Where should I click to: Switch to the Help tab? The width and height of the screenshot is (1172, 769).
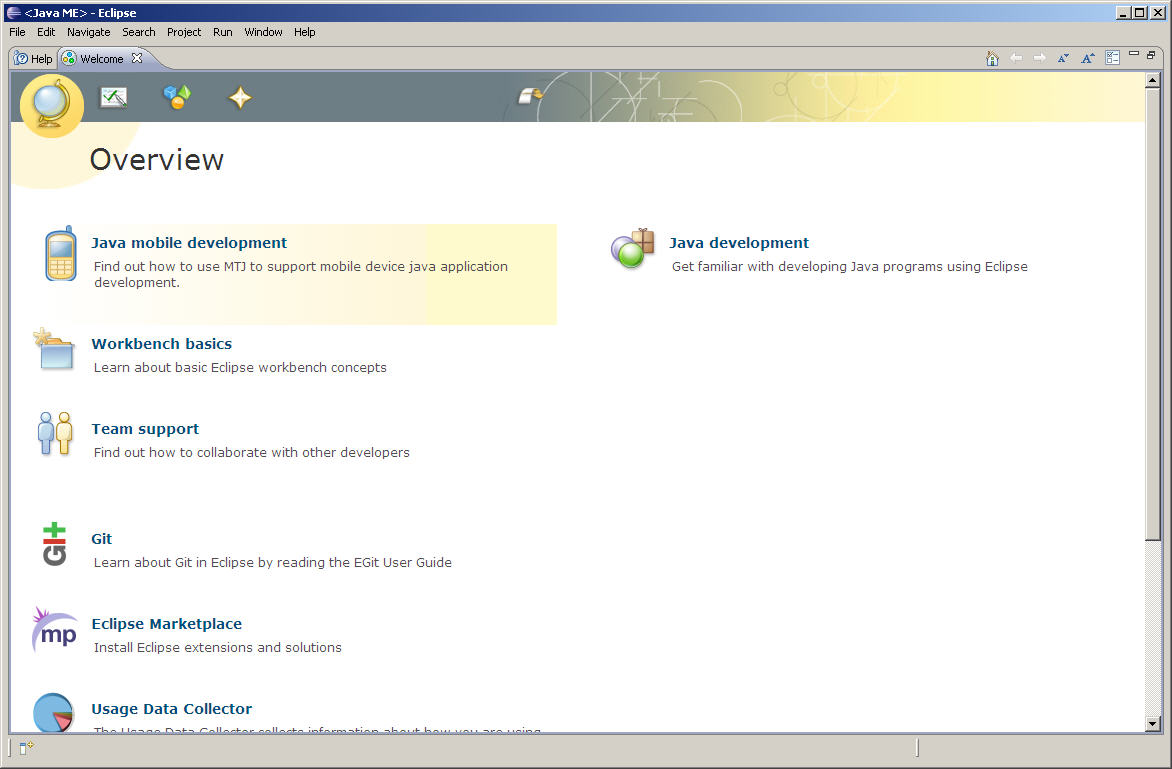(x=34, y=58)
